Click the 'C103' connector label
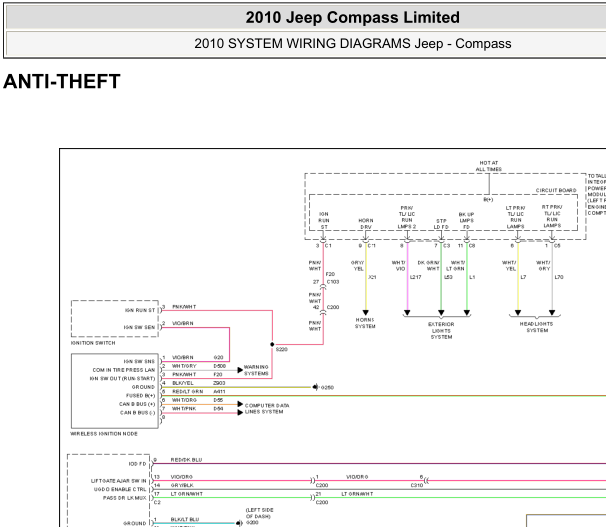Viewport: 606px width, 527px height. 333,282
